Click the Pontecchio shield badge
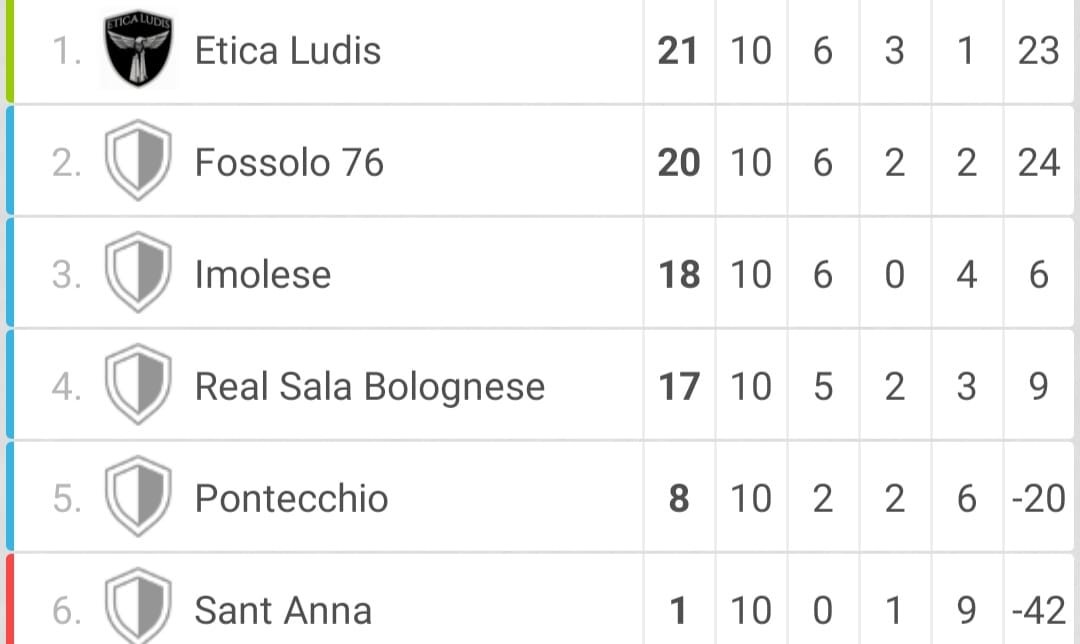This screenshot has height=644, width=1080. pos(138,497)
